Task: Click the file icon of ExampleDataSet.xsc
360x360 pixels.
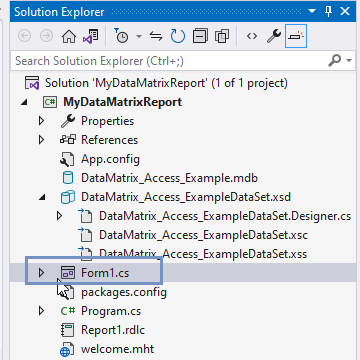Action: coord(85,235)
